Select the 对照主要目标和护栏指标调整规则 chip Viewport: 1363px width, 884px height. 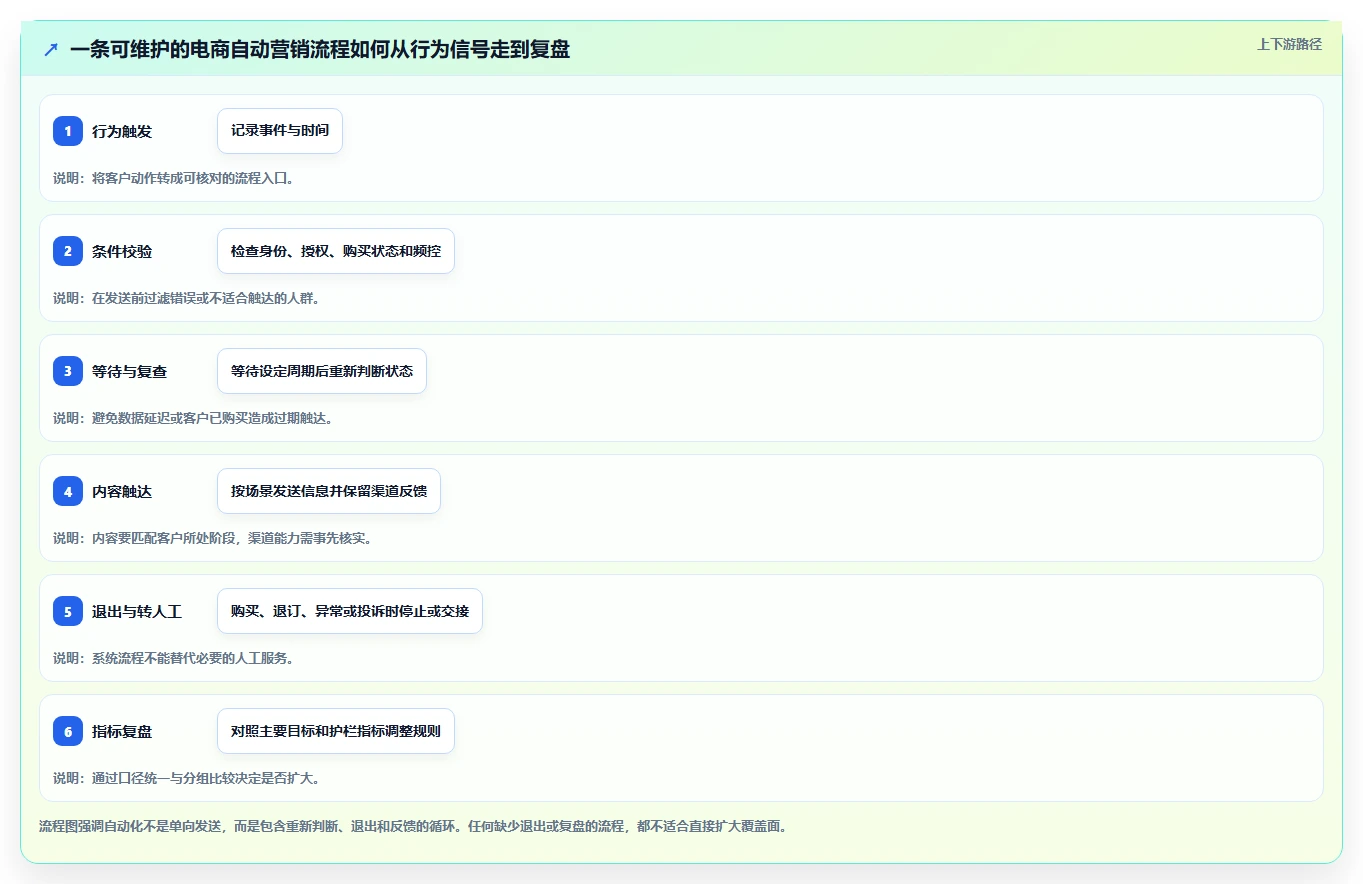[x=336, y=731]
